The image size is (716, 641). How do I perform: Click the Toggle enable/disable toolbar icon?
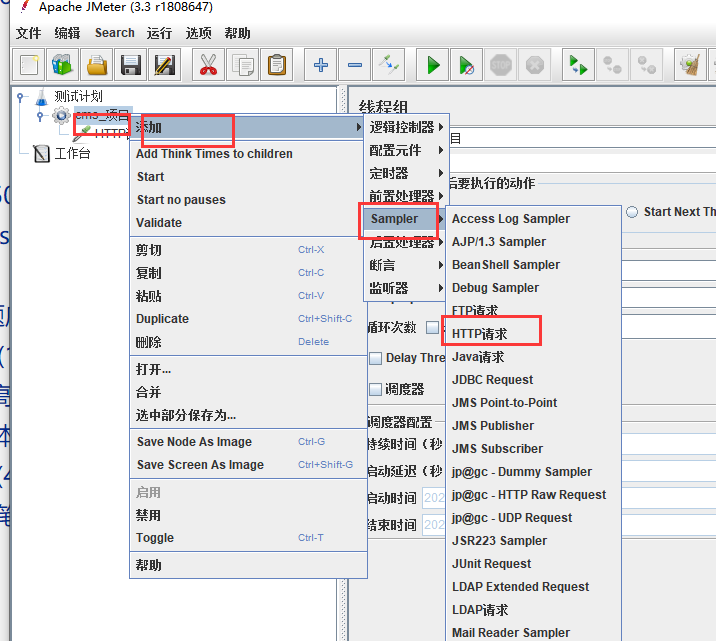[x=389, y=65]
